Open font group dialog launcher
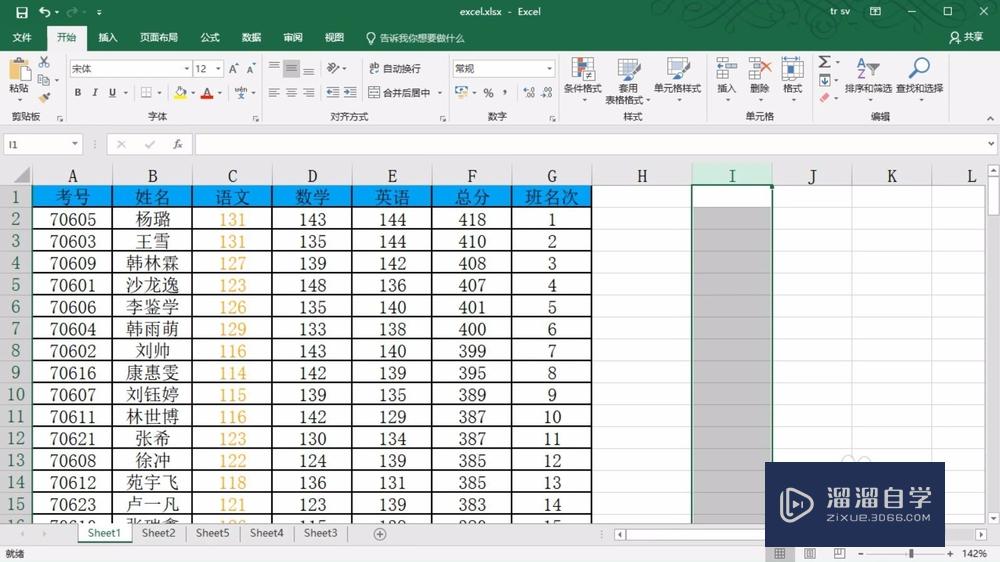The height and width of the screenshot is (562, 1000). coord(256,119)
